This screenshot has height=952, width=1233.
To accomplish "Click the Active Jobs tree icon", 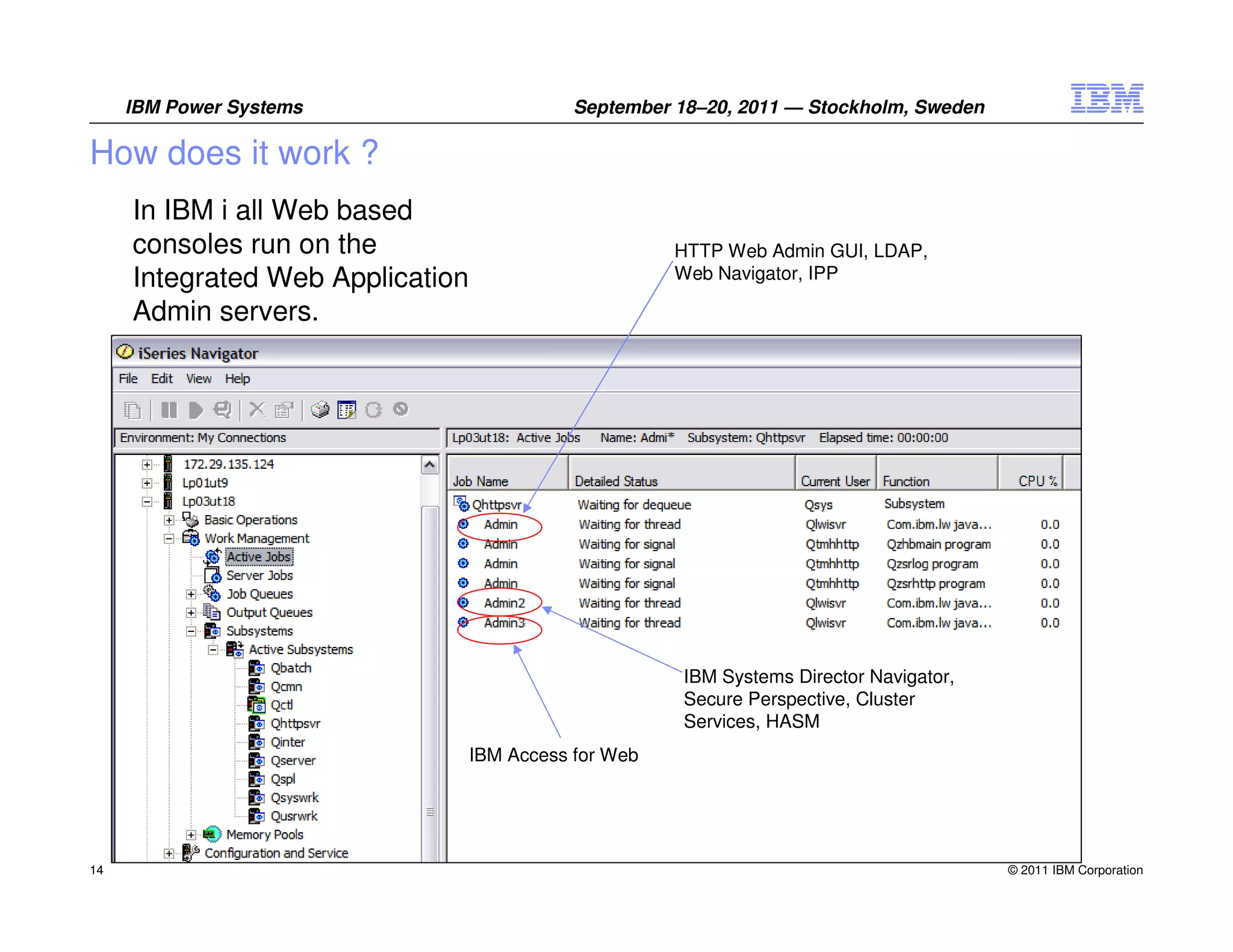I will (x=213, y=557).
